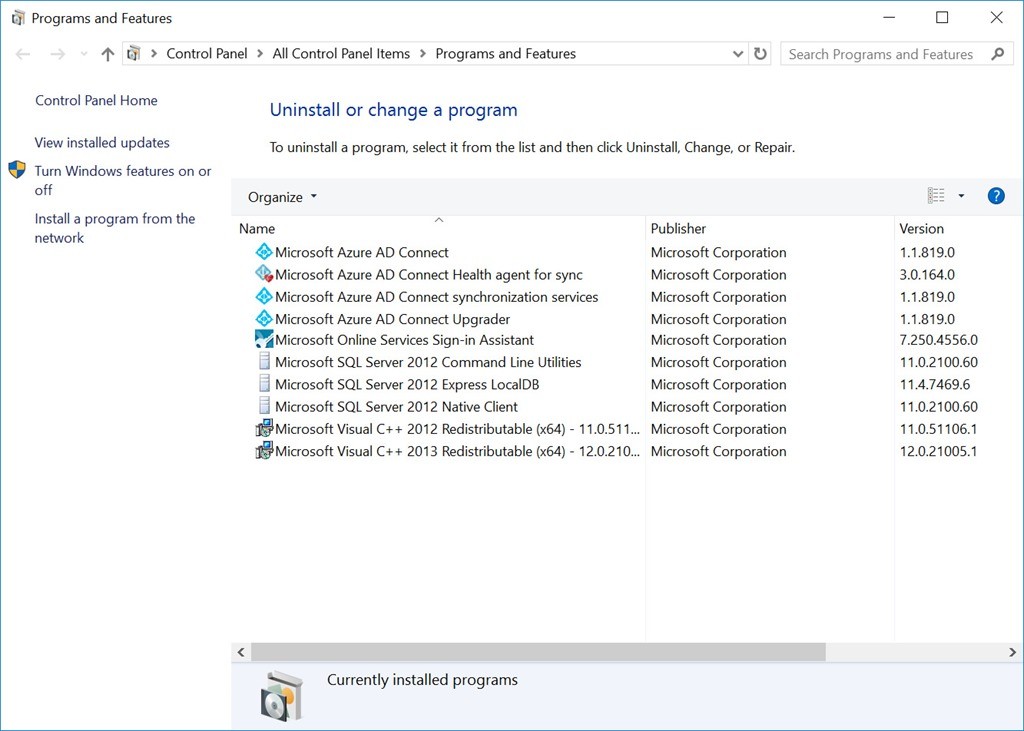The image size is (1024, 731).
Task: Select Microsoft Azure AD Connect Upgrader entry
Action: point(392,319)
